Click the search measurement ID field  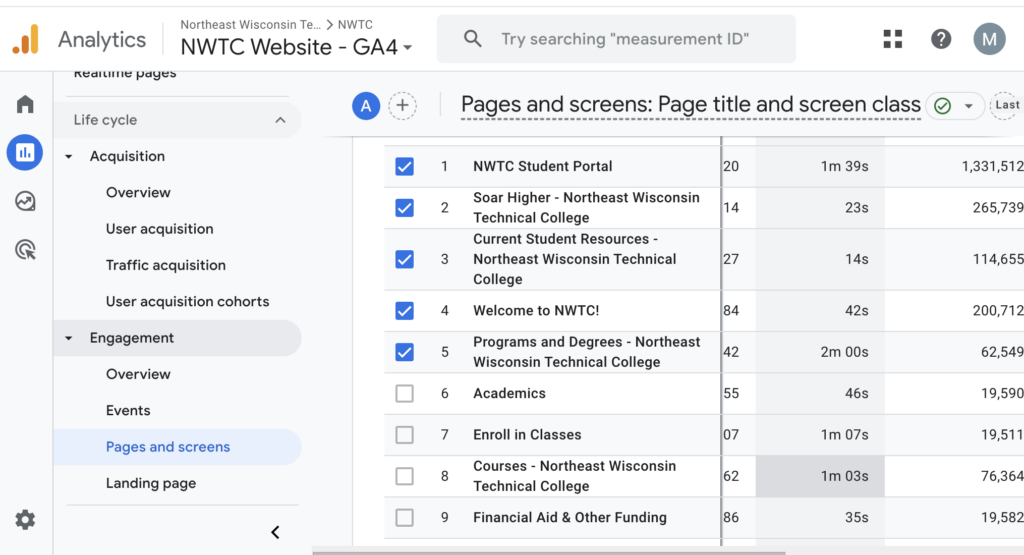click(616, 39)
